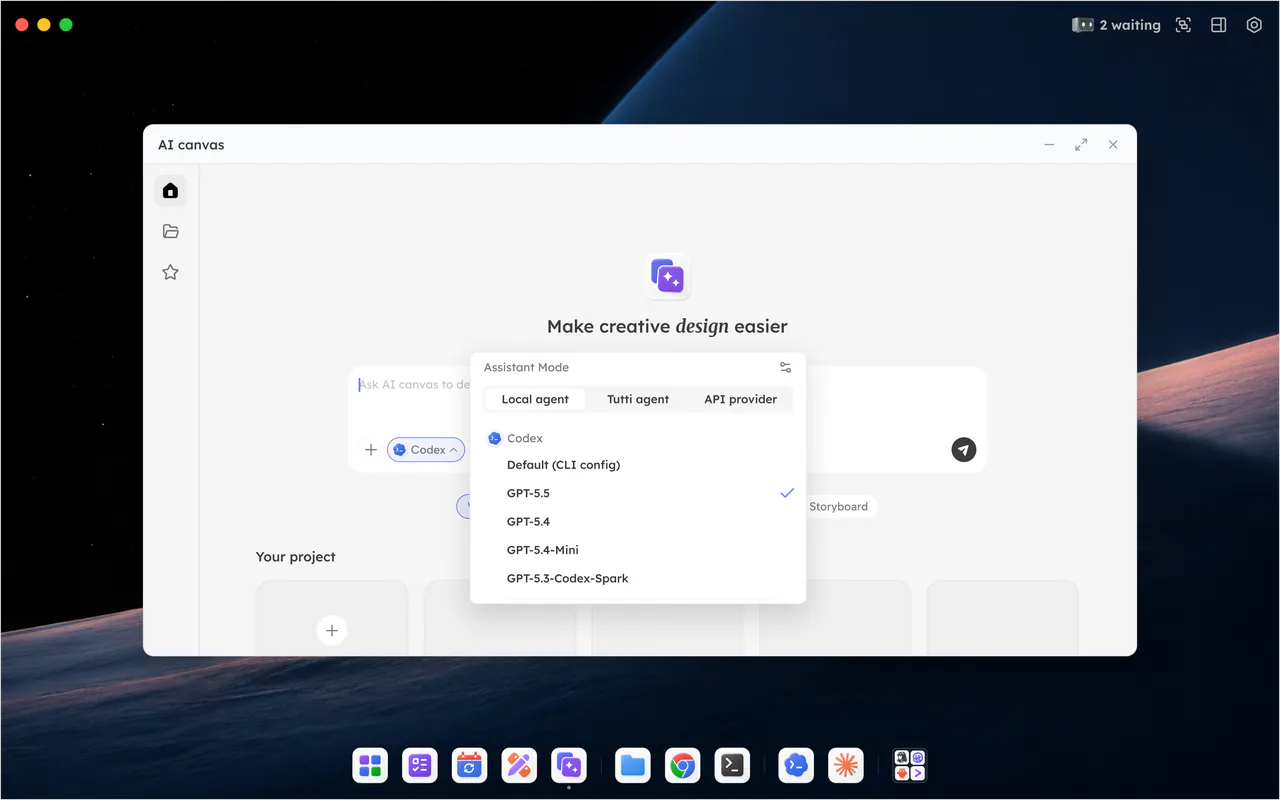Viewport: 1280px width, 800px height.
Task: Click the send arrow button in prompt box
Action: 963,449
